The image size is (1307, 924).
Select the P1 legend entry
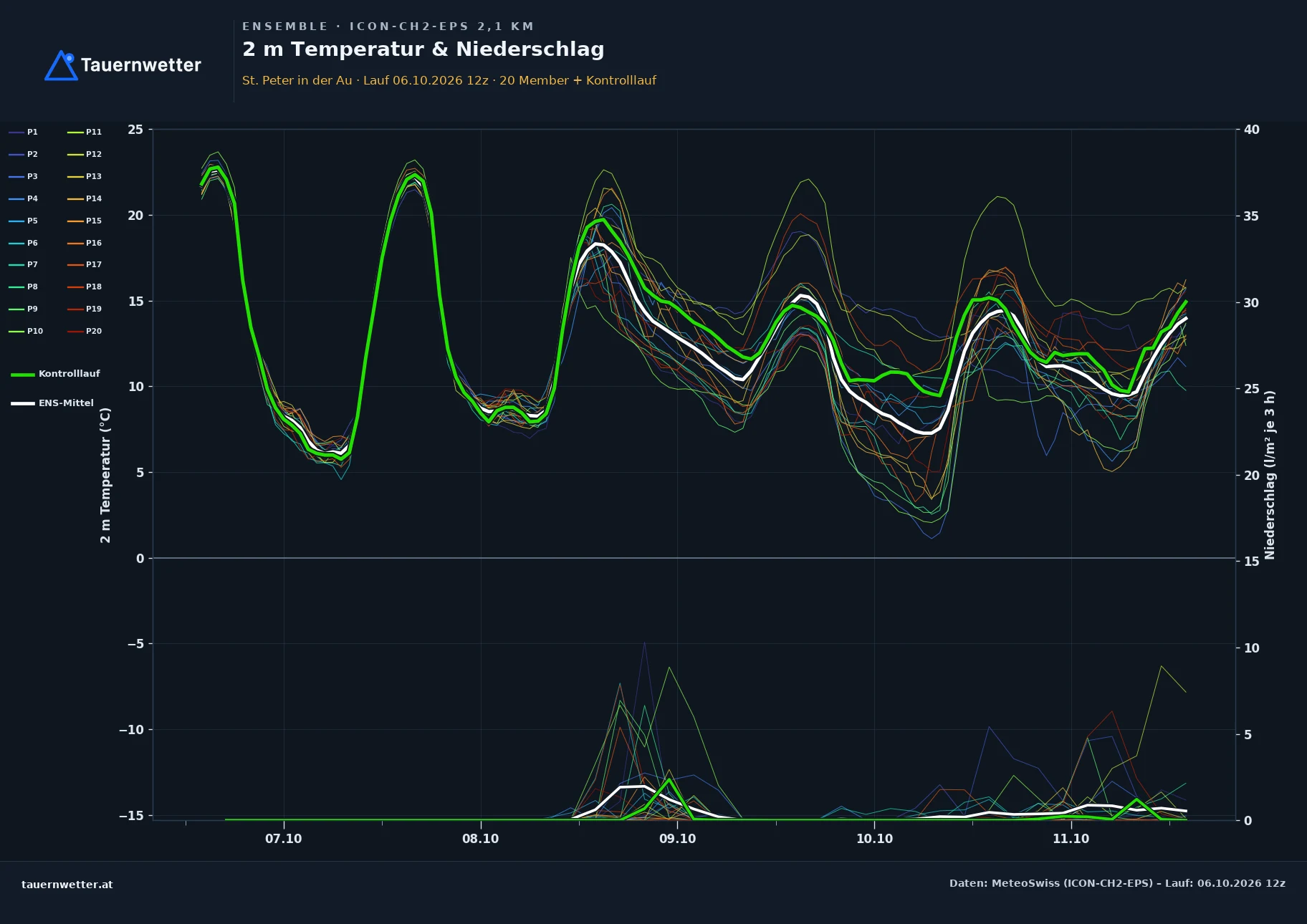(x=24, y=133)
